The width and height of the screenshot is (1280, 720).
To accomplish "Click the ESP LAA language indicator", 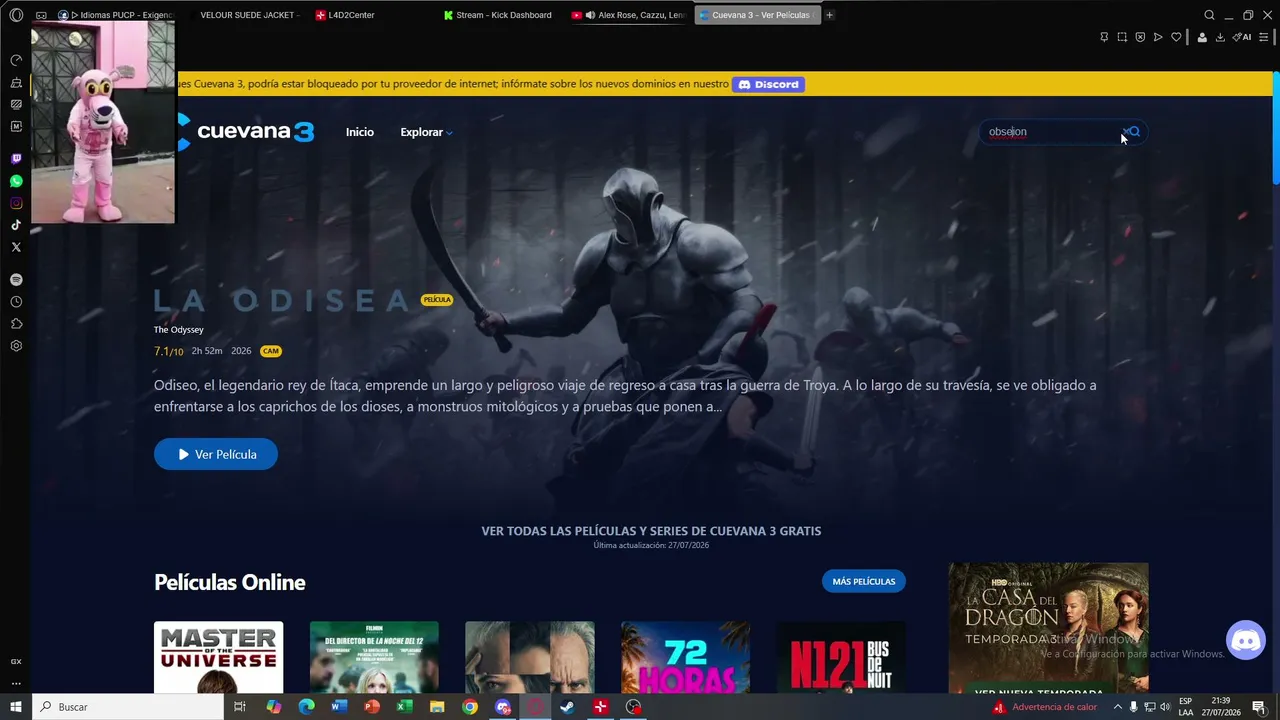I will tap(1185, 707).
